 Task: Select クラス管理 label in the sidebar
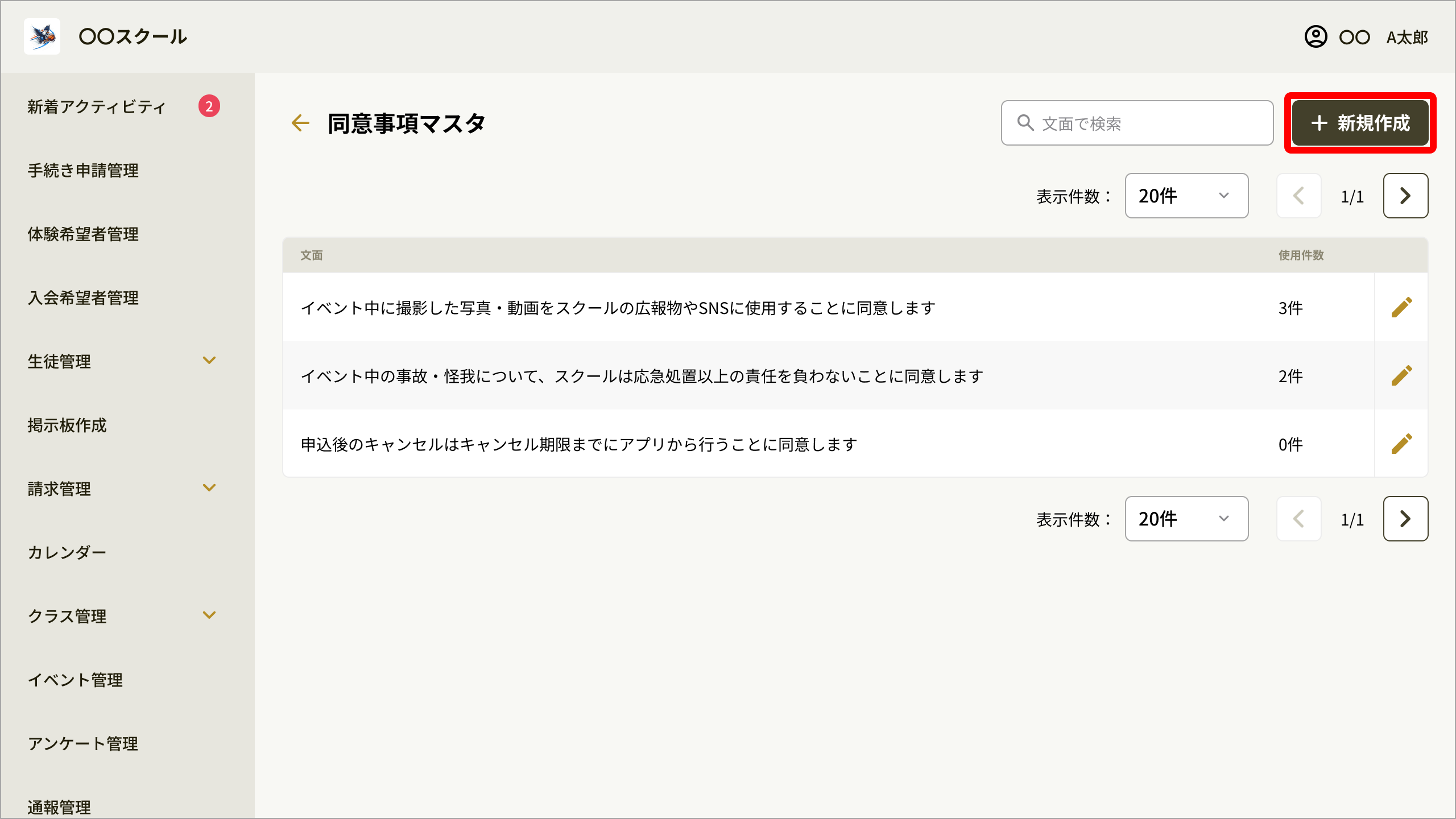coord(67,617)
